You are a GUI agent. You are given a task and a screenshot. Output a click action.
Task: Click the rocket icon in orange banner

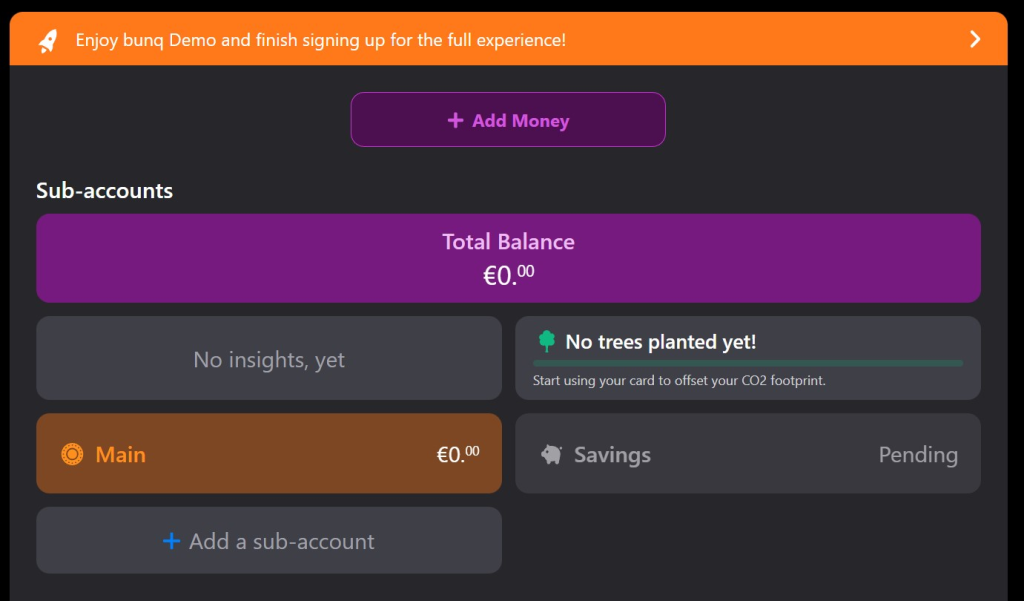[48, 41]
